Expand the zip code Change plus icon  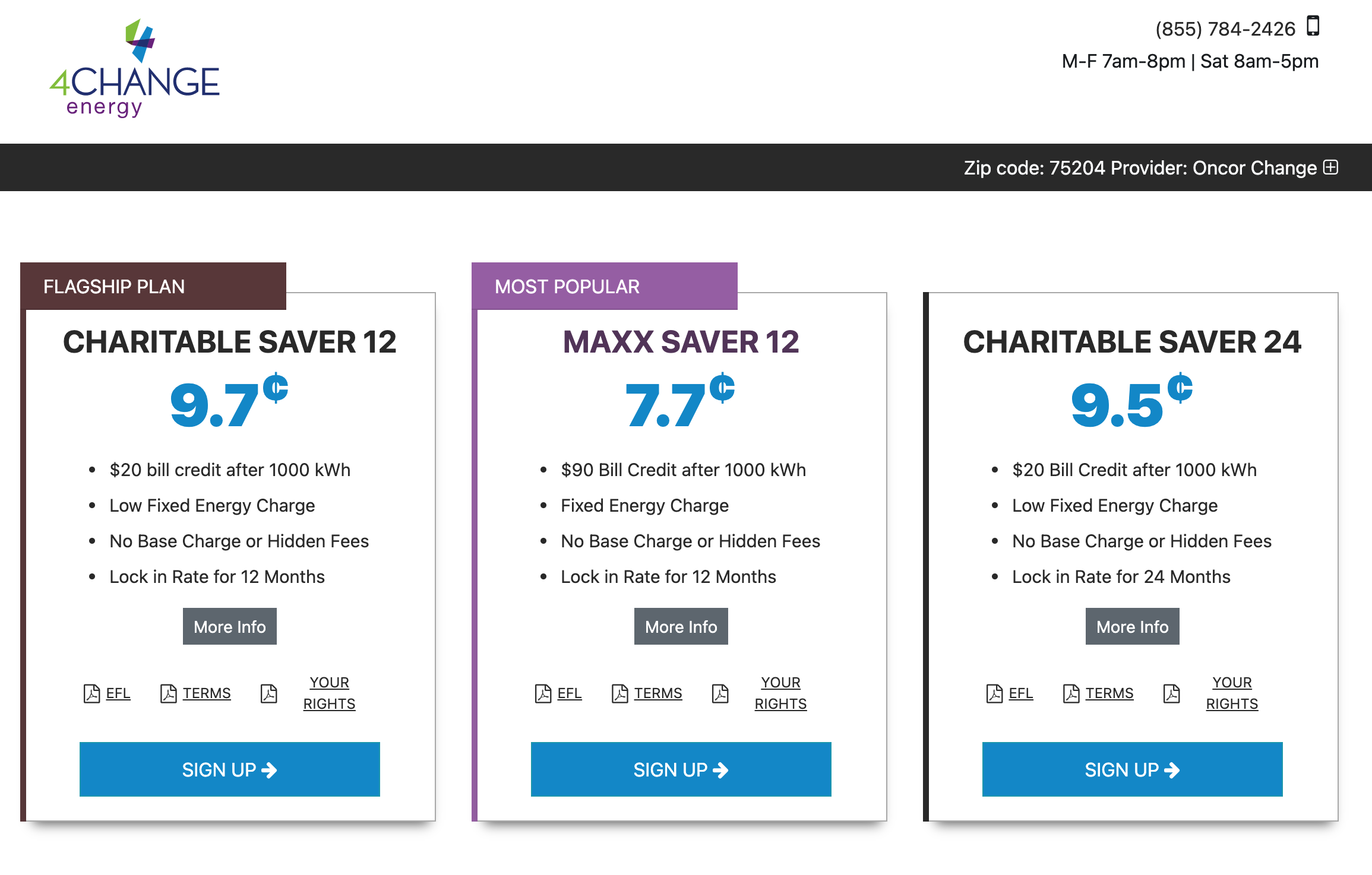point(1331,167)
